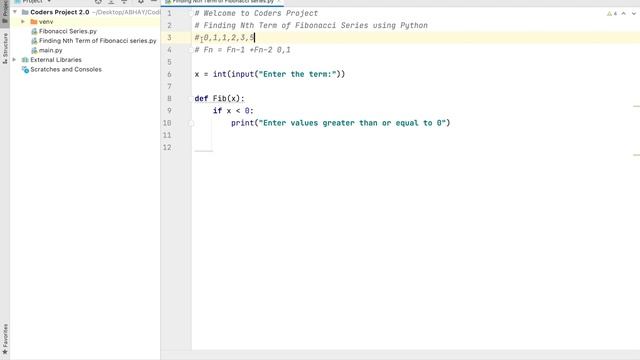This screenshot has height=360, width=640.
Task: Click the fold end marker at line 10
Action: click(x=191, y=123)
